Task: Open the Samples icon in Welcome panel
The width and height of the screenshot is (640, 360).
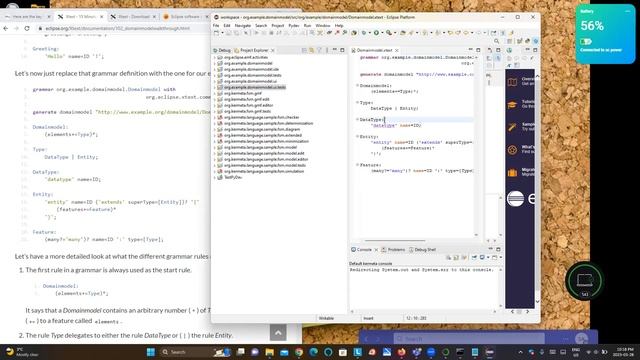Action: pos(512,127)
